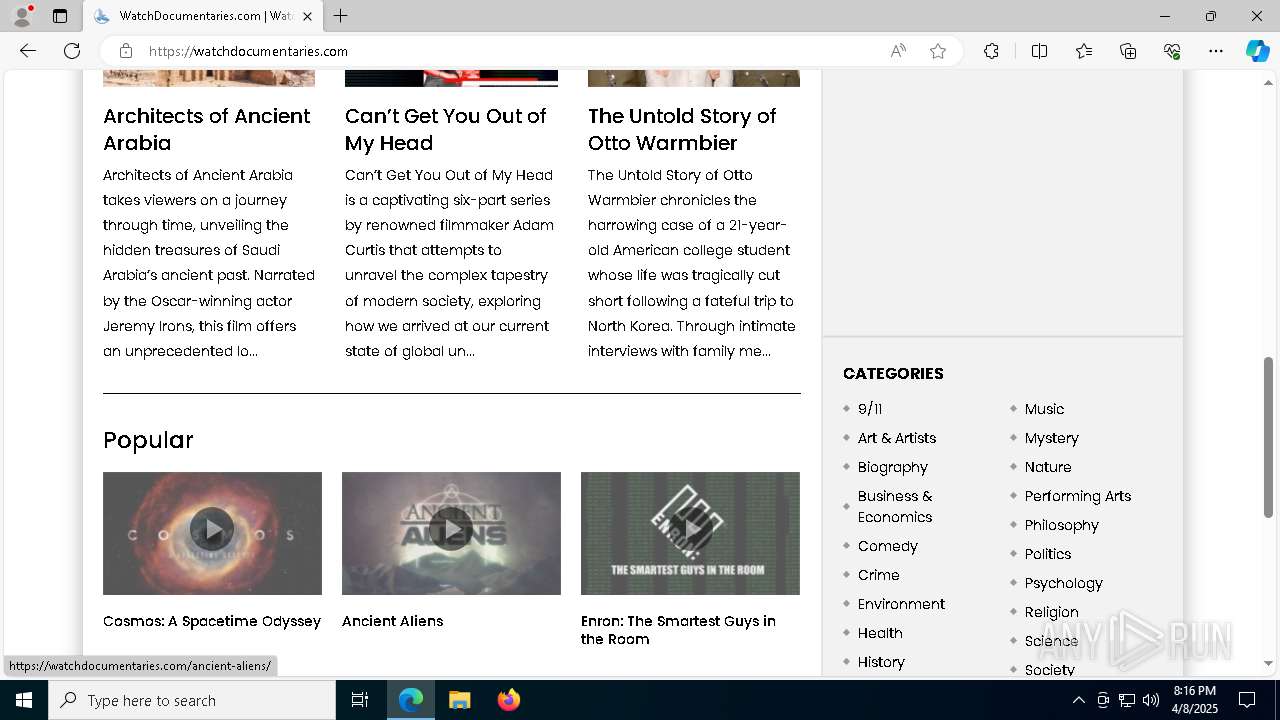This screenshot has height=720, width=1280.
Task: Close the WatchDocumentaries tab
Action: 307,16
